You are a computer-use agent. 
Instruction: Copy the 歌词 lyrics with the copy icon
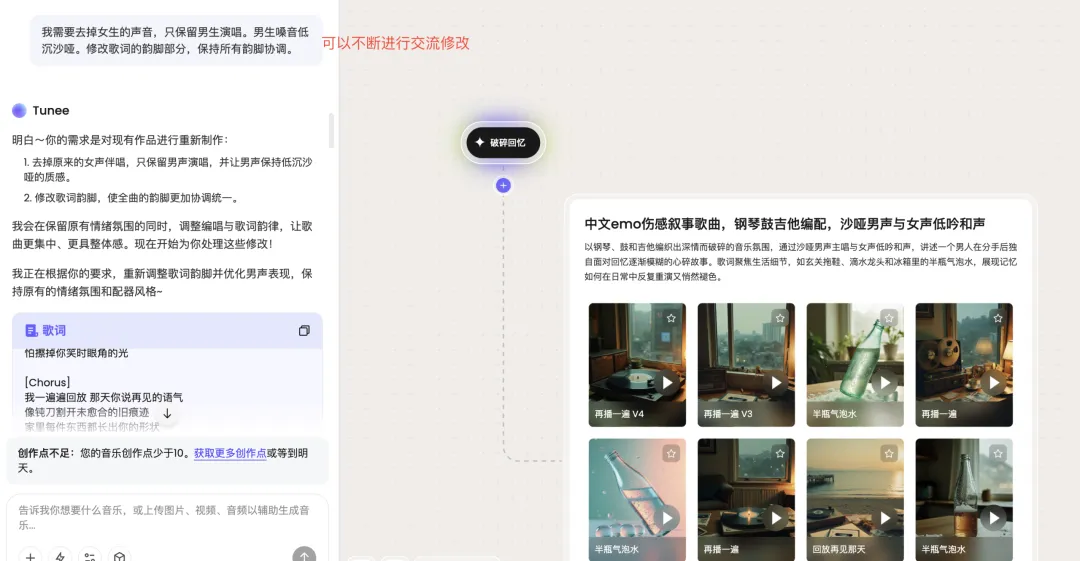(x=304, y=331)
